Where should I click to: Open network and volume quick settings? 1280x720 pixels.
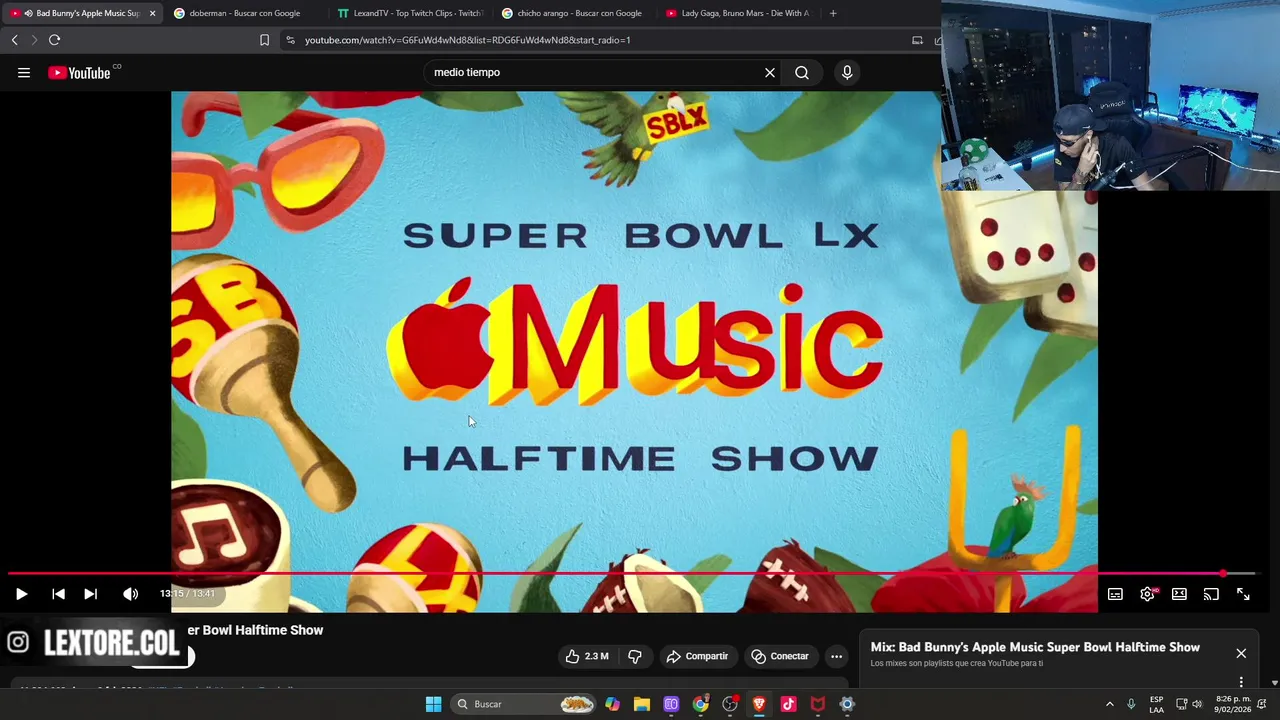click(x=1189, y=704)
